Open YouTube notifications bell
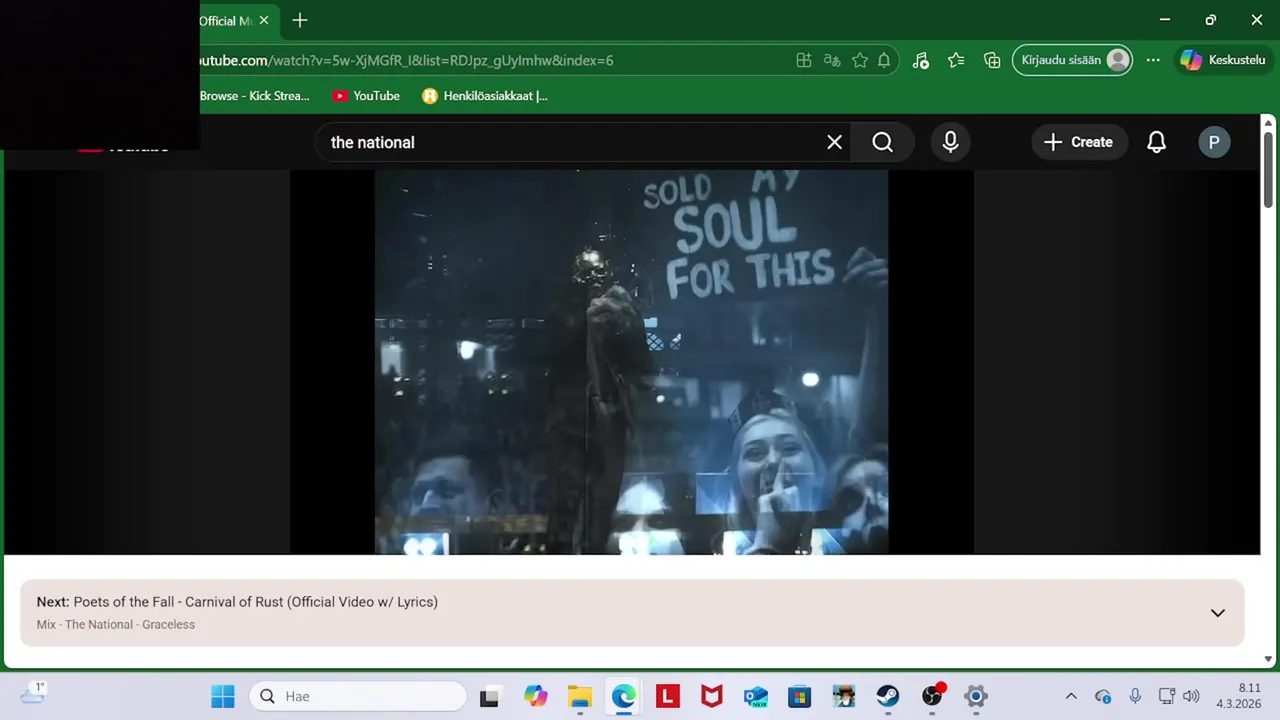Image resolution: width=1280 pixels, height=720 pixels. (x=1156, y=142)
